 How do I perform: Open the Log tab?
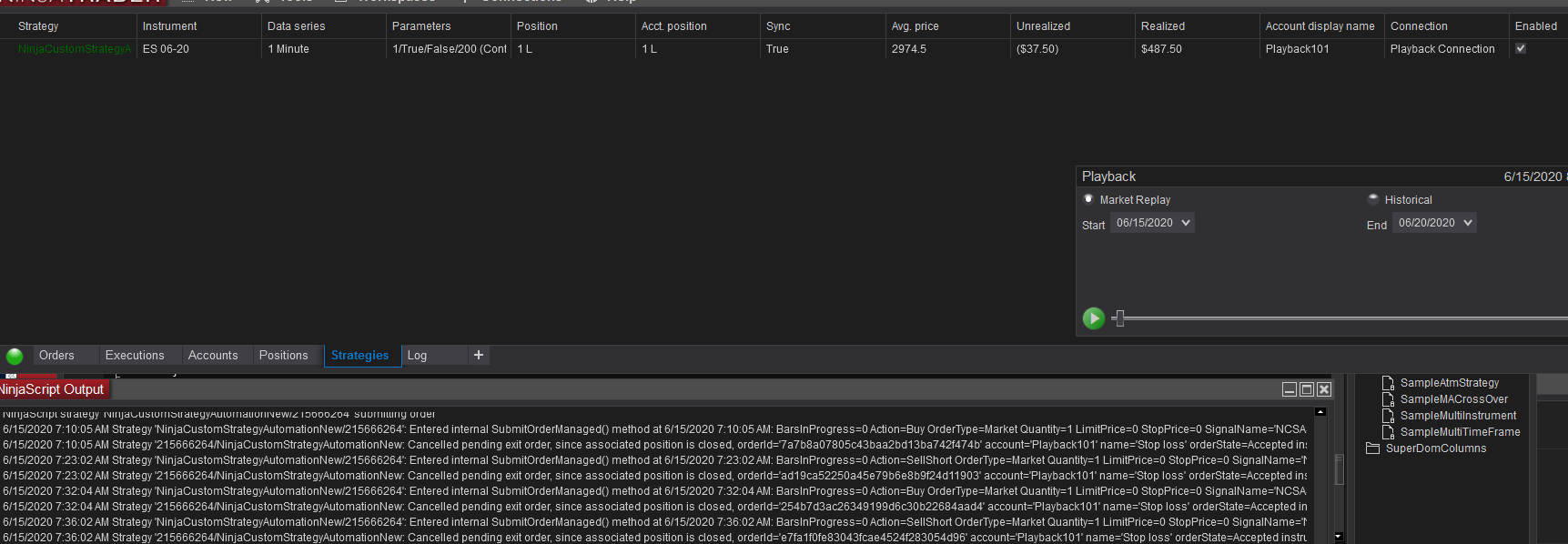417,355
